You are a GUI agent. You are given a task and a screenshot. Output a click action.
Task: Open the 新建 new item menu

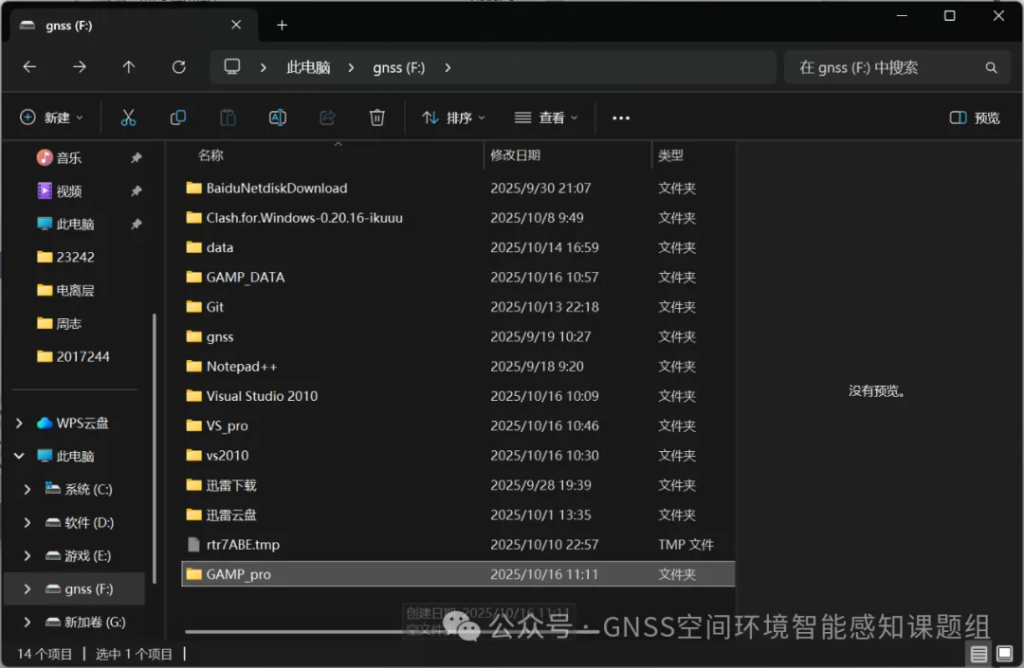[x=52, y=118]
